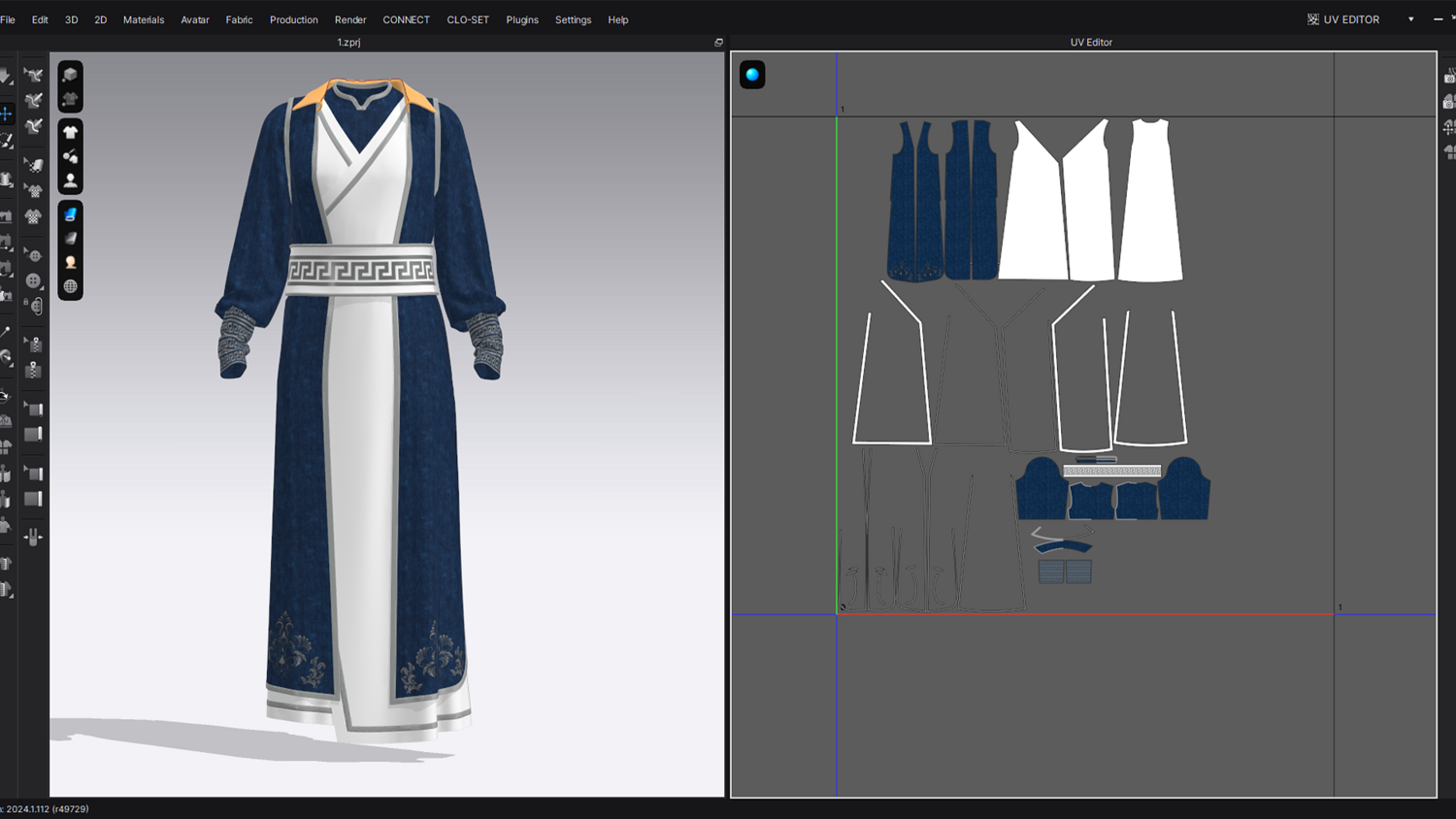
Task: Toggle the white T-shirt garment visibility
Action: coord(70,132)
